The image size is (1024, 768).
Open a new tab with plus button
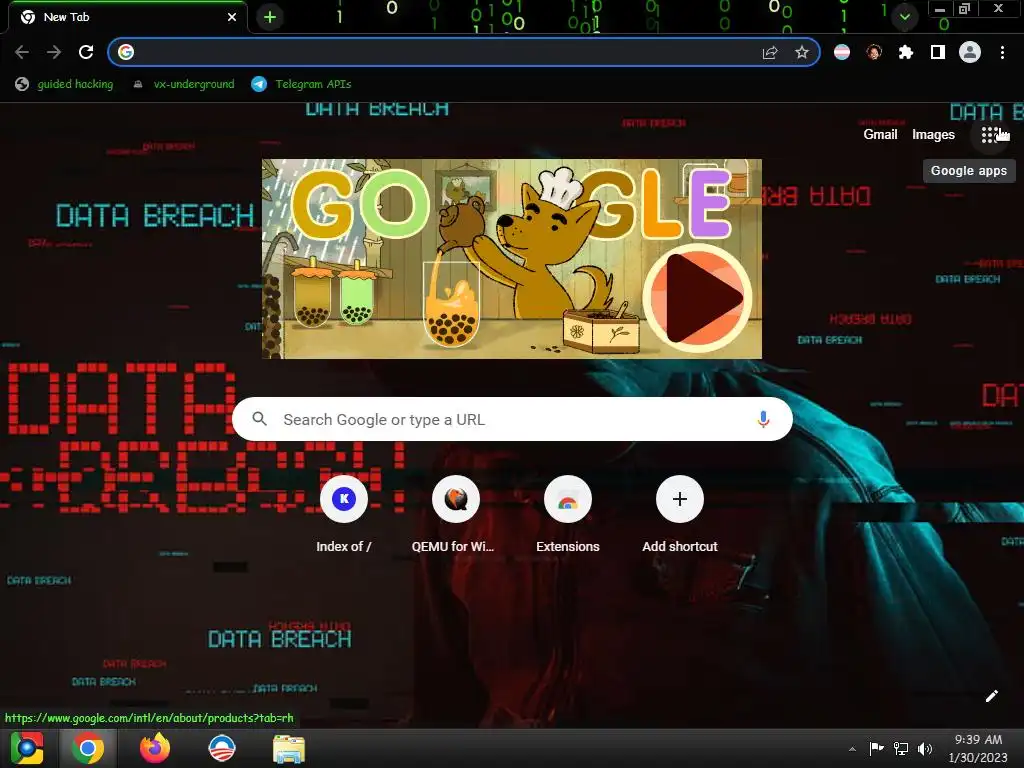pyautogui.click(x=270, y=17)
